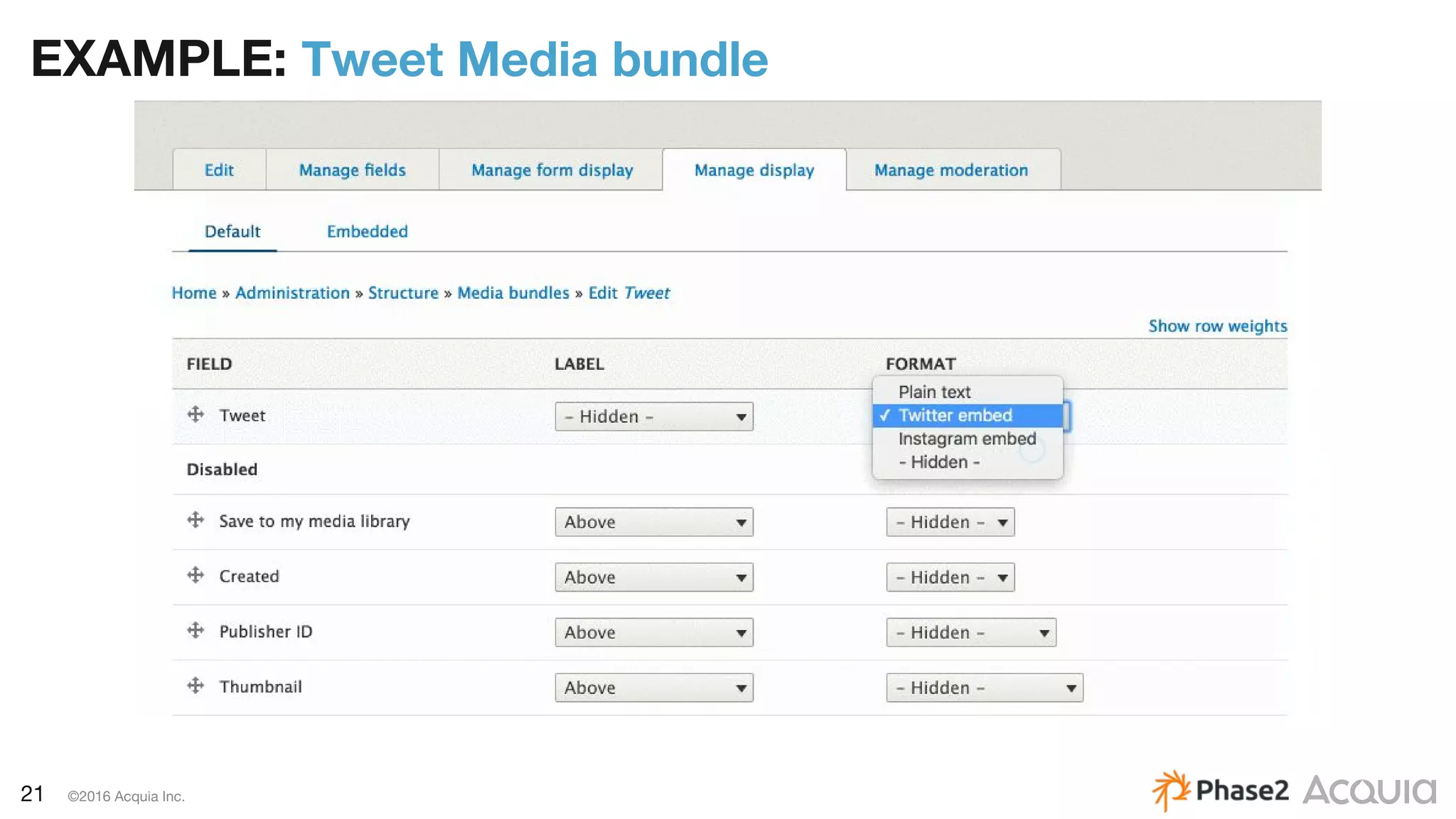Image resolution: width=1456 pixels, height=819 pixels.
Task: Switch to the Manage display tab
Action: click(754, 170)
